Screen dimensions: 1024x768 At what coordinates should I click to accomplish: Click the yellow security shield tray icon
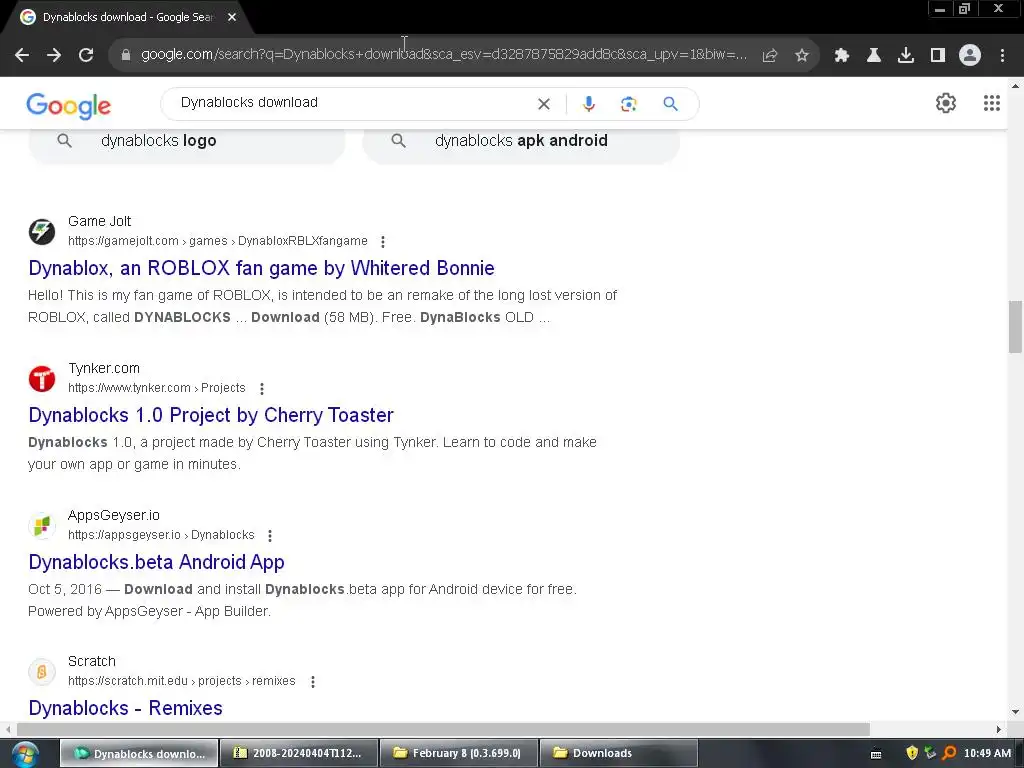click(x=912, y=754)
